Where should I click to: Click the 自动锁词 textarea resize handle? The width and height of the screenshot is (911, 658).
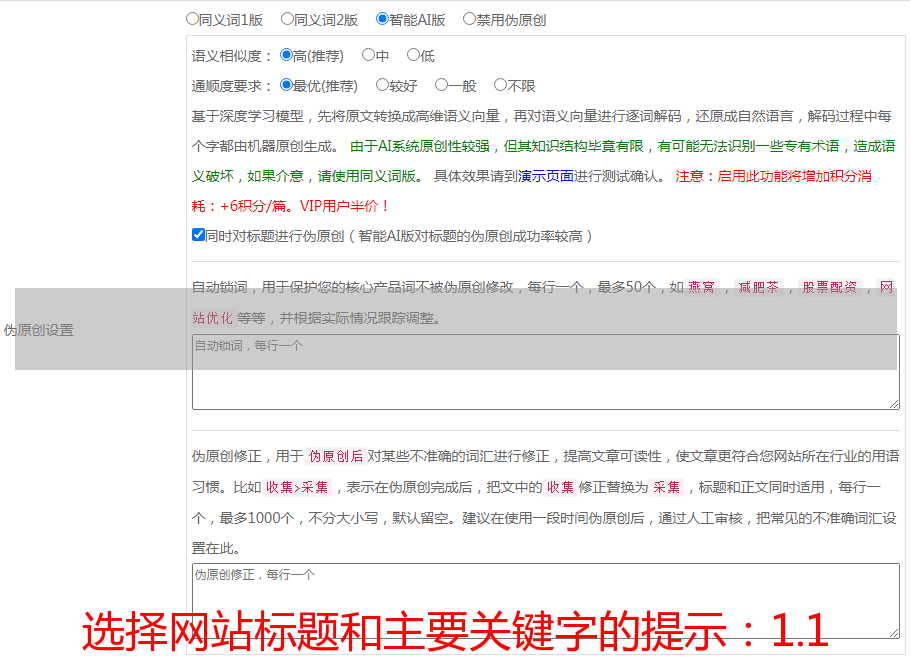click(x=894, y=404)
